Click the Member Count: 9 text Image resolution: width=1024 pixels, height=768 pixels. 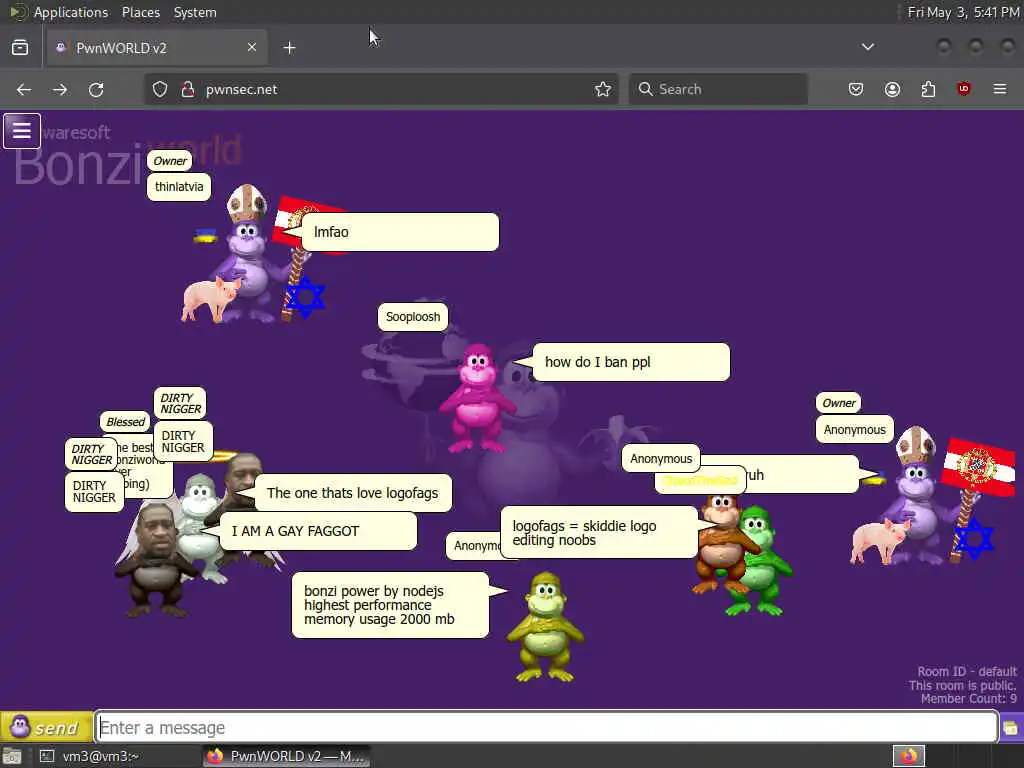[x=968, y=699]
